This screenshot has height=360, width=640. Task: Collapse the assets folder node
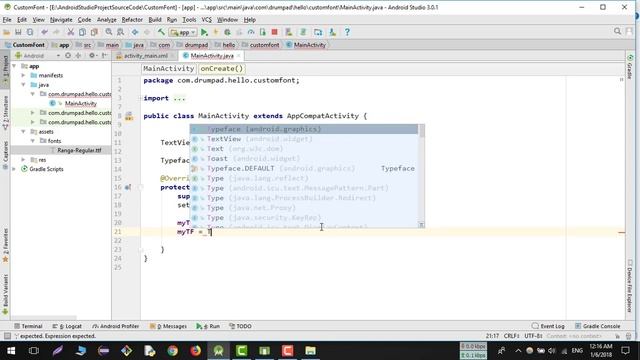(x=23, y=132)
